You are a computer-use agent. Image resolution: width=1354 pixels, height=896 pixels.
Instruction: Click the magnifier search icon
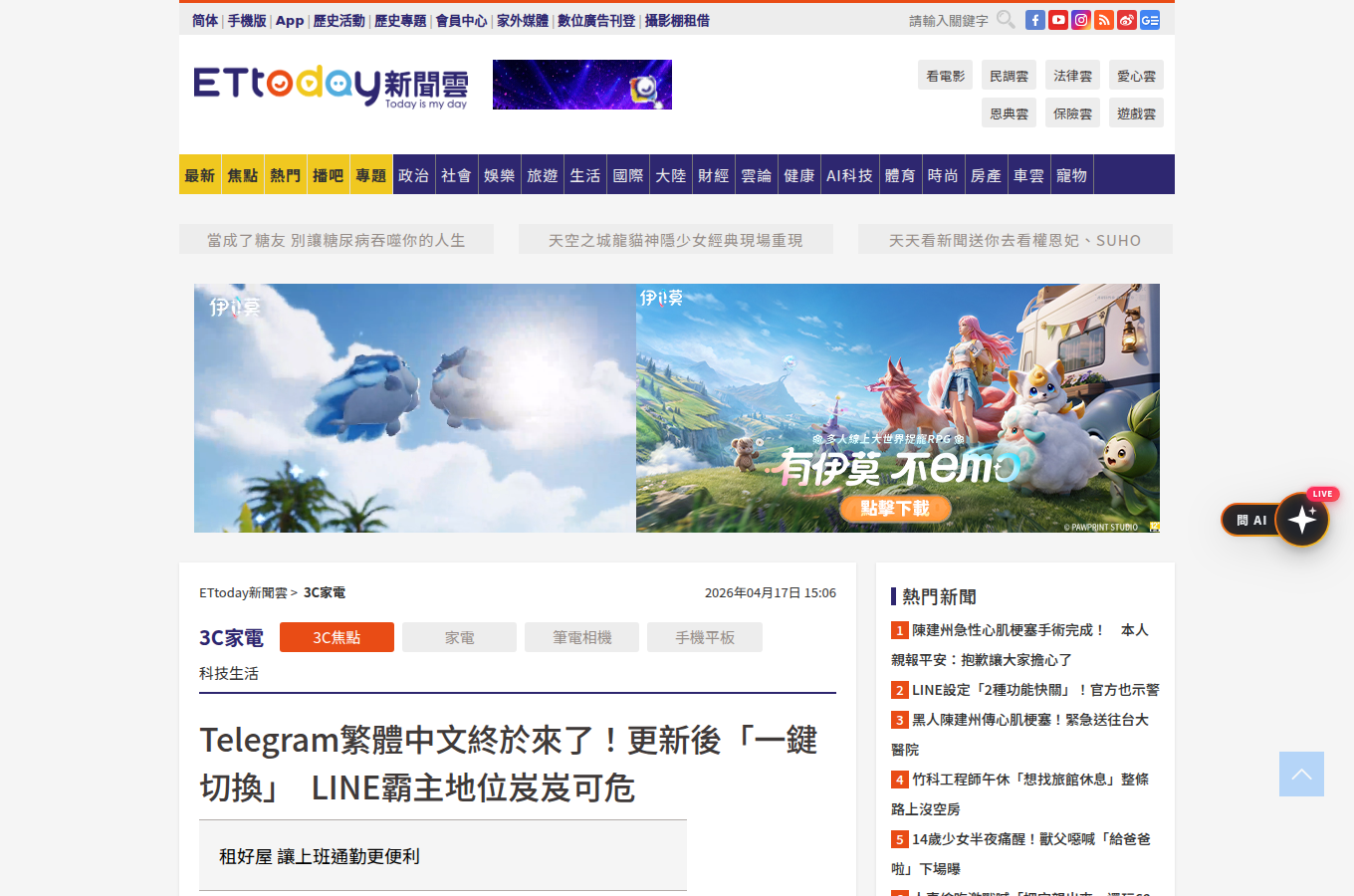[x=1006, y=20]
